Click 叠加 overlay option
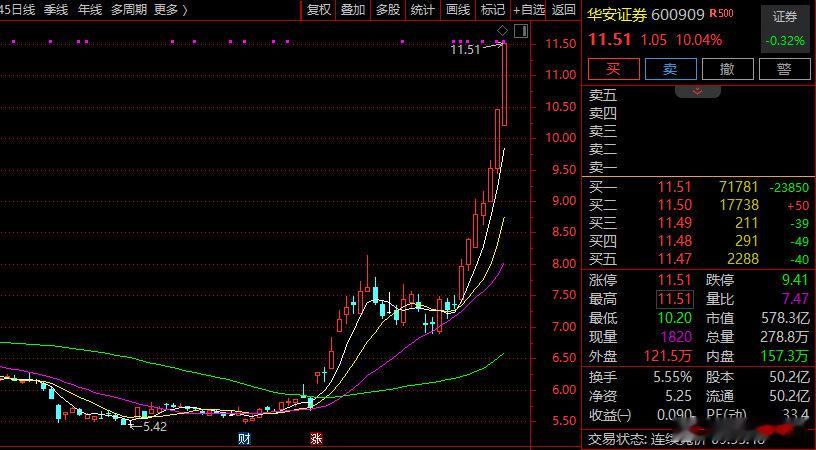 [x=353, y=10]
